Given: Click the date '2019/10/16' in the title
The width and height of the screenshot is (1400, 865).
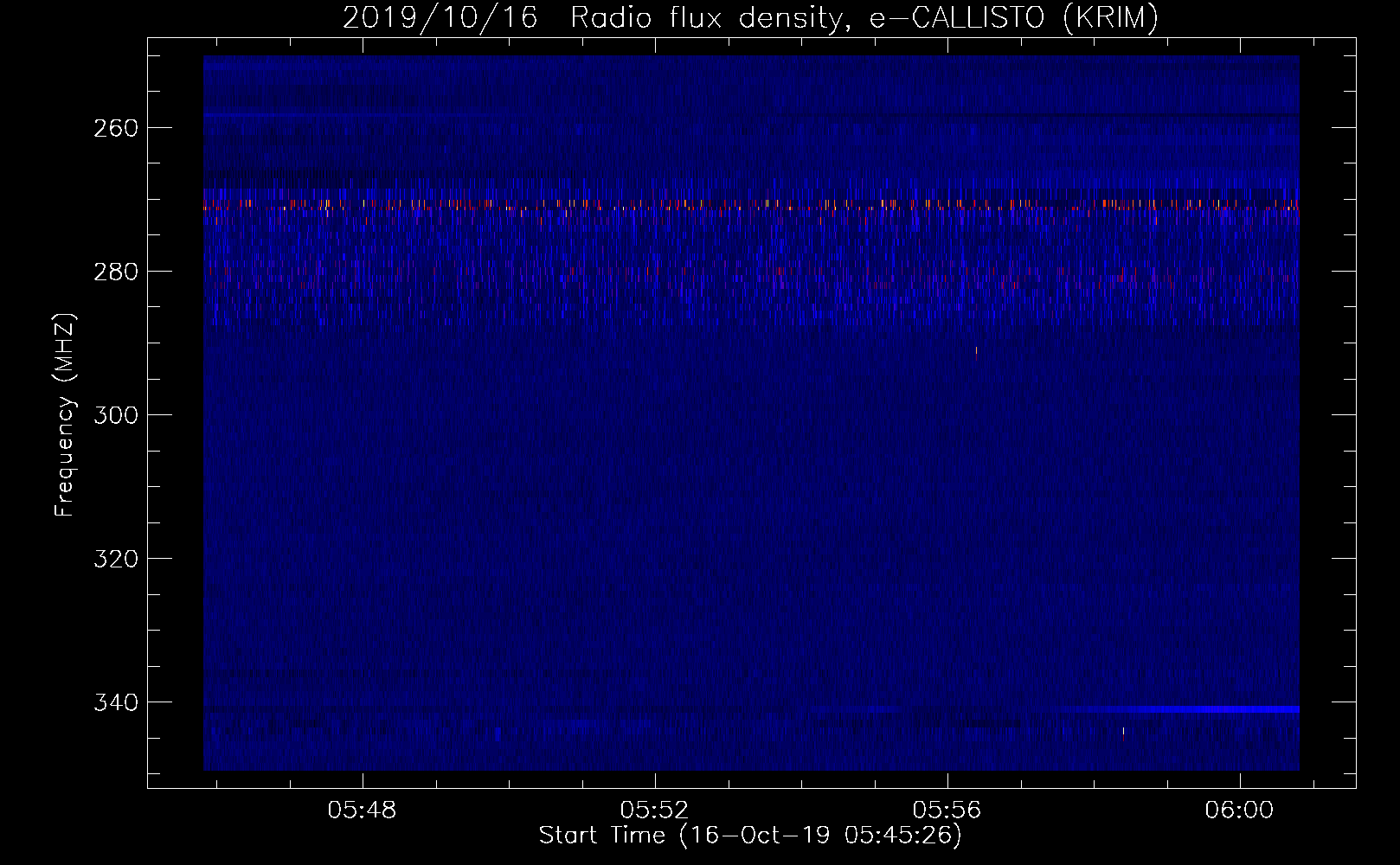Looking at the screenshot, I should [440, 17].
